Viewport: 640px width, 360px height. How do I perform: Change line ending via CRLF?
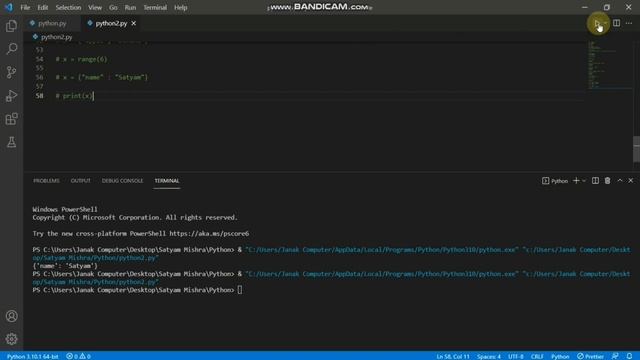coord(537,356)
